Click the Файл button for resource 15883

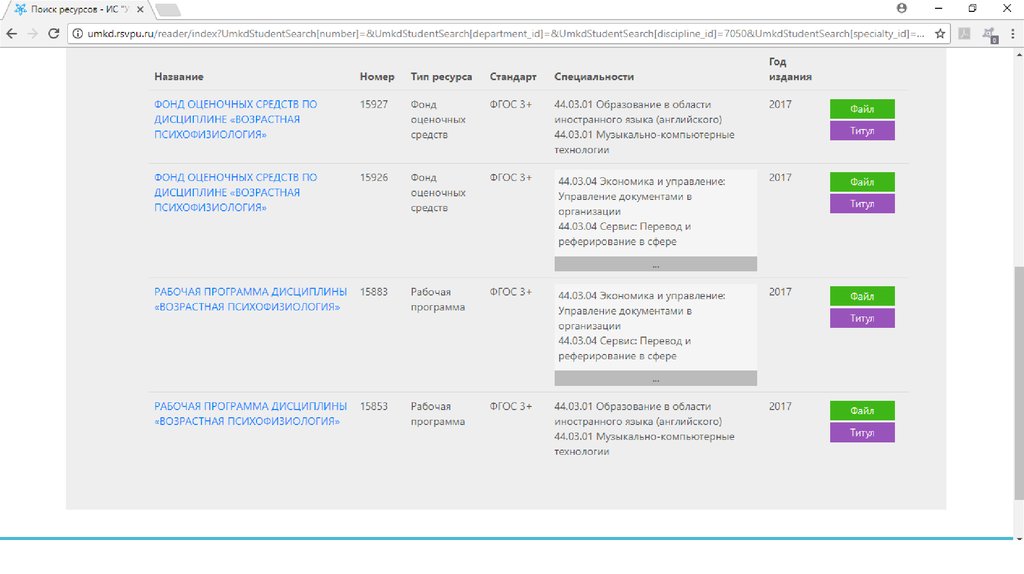point(862,296)
